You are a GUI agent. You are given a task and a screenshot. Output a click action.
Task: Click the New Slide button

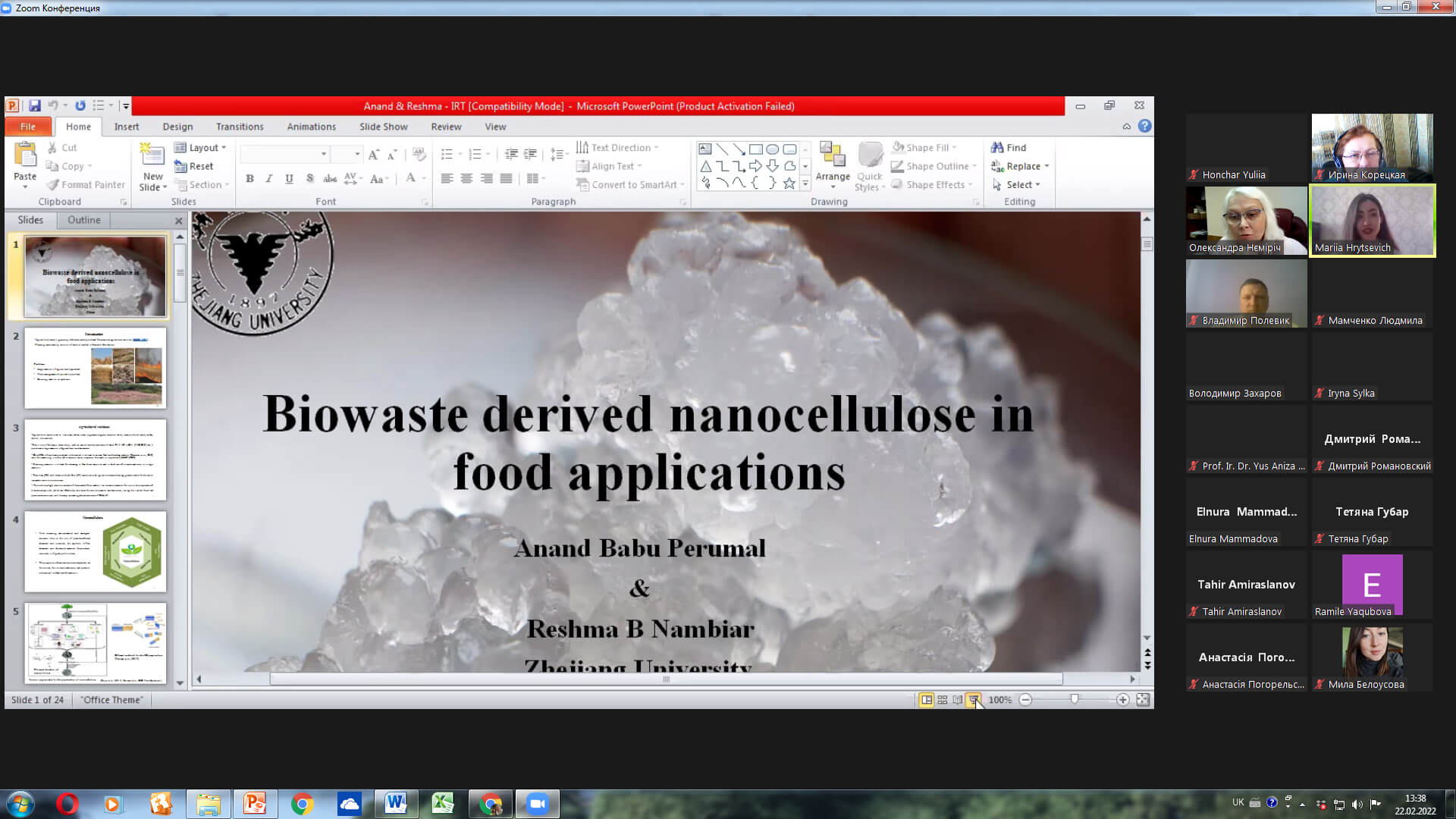coord(153,167)
